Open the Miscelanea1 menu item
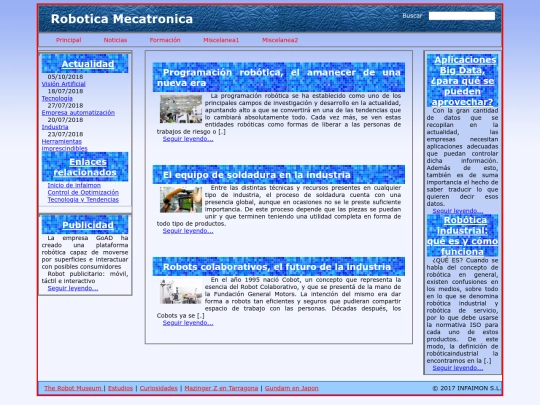This screenshot has height=405, width=540. click(x=221, y=40)
